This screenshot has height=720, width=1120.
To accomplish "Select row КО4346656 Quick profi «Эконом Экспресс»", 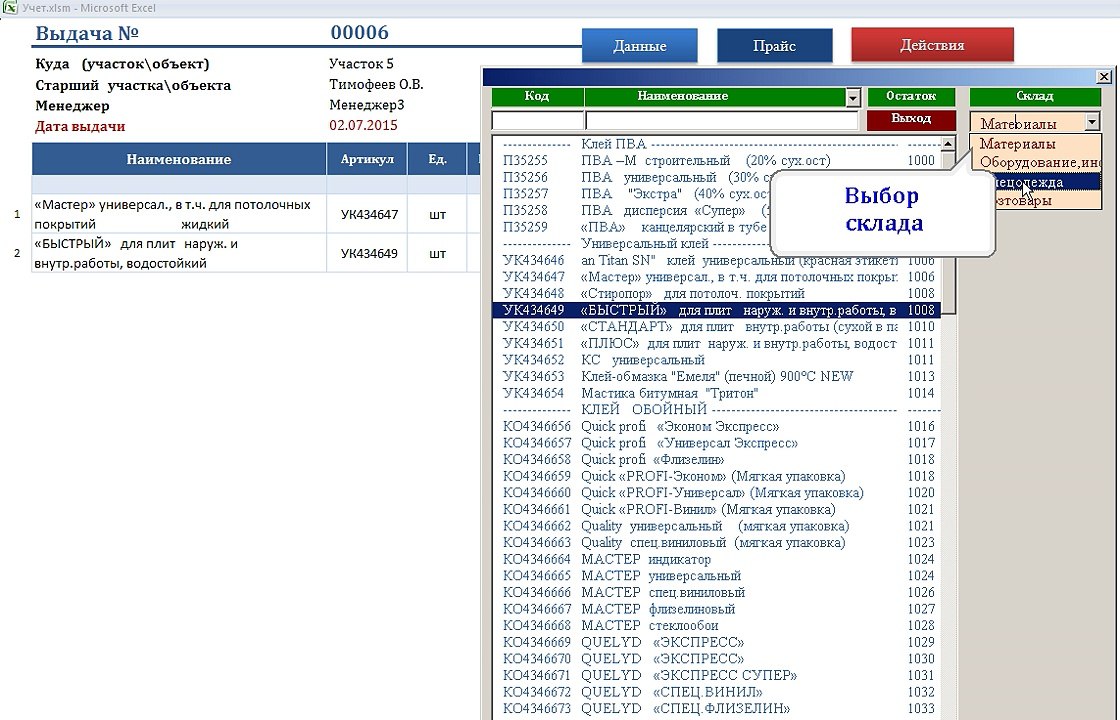I will pyautogui.click(x=717, y=426).
